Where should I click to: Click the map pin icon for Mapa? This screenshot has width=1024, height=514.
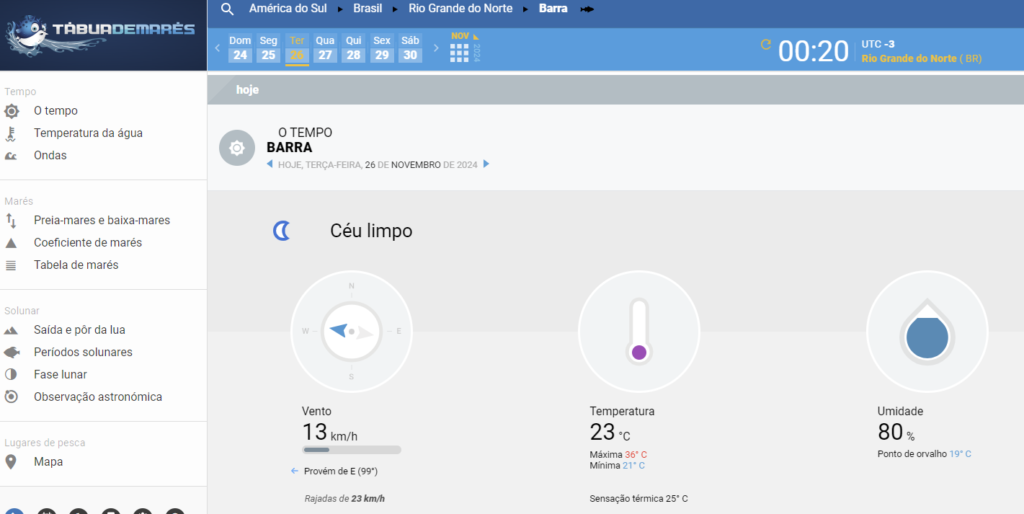[10, 462]
